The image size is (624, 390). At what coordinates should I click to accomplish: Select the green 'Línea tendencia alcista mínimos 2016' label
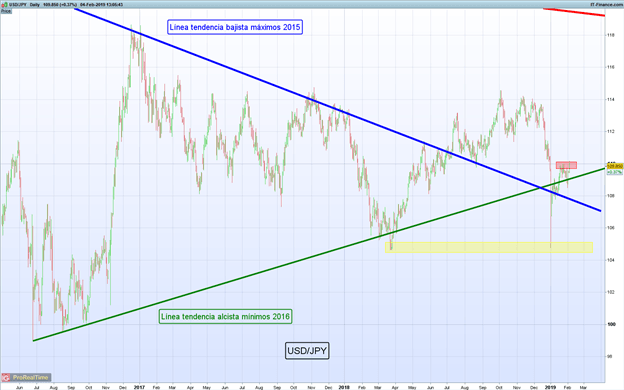click(225, 316)
